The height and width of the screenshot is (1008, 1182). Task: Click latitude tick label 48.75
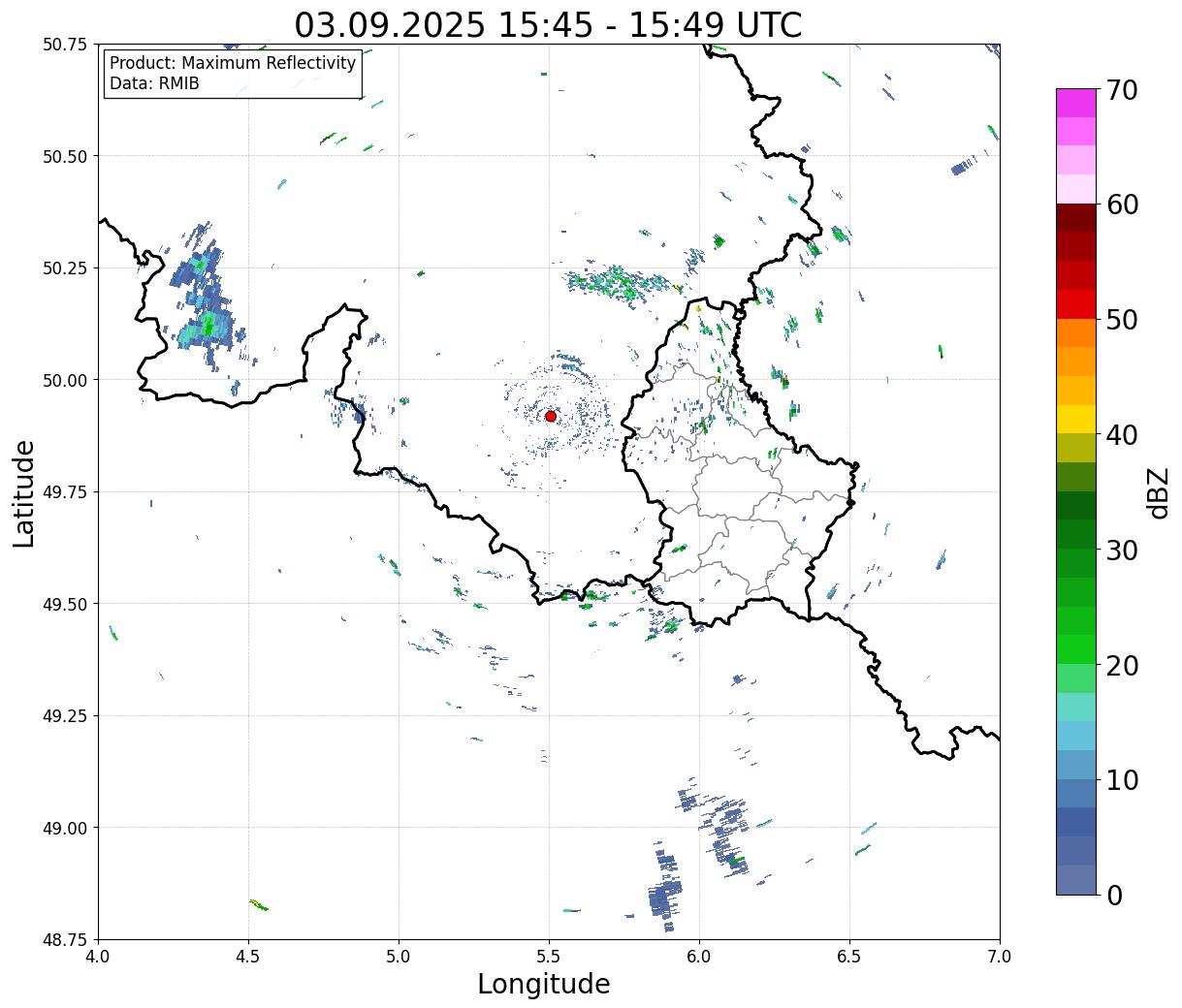(x=65, y=939)
